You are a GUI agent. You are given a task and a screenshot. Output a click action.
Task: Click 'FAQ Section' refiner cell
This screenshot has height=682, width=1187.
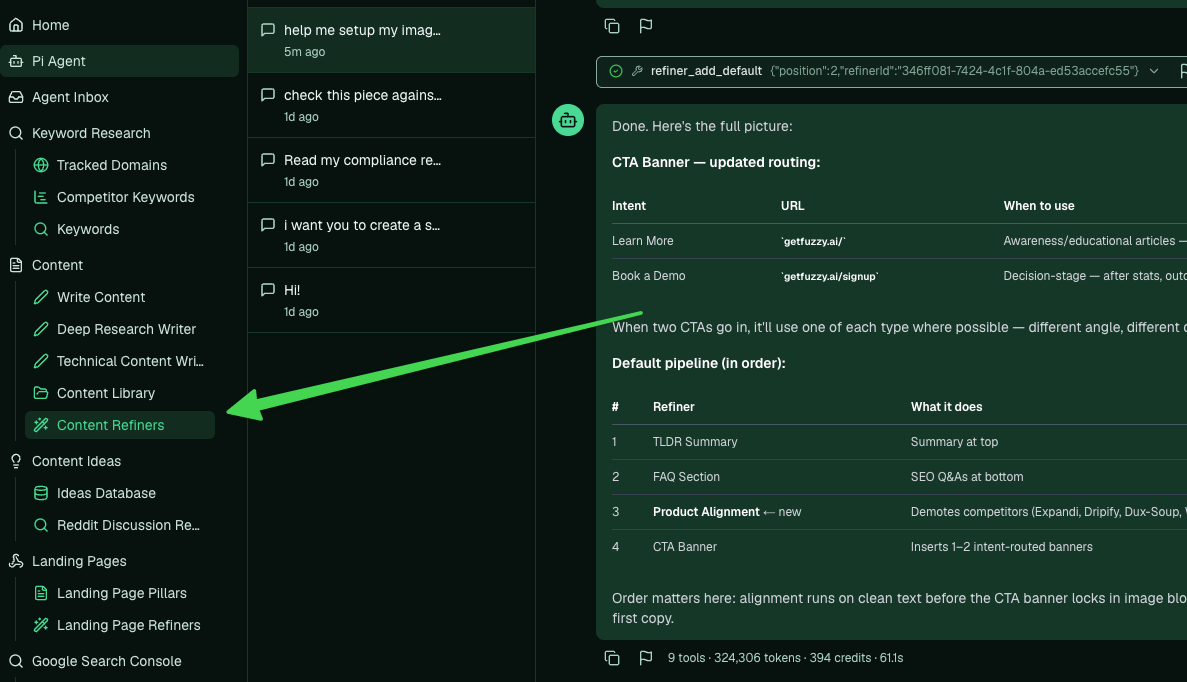[686, 477]
